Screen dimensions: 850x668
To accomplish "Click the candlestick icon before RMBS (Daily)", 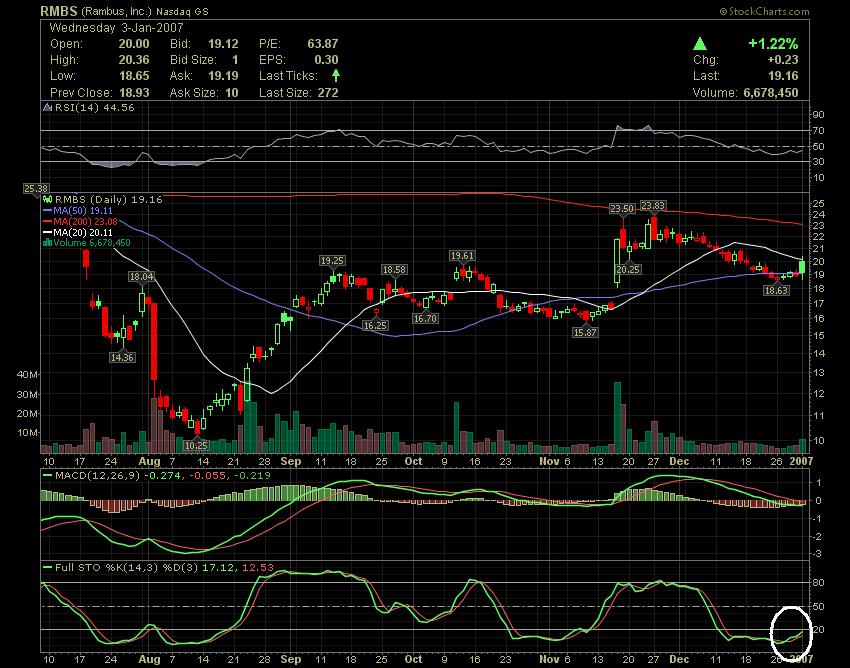I will pos(47,200).
